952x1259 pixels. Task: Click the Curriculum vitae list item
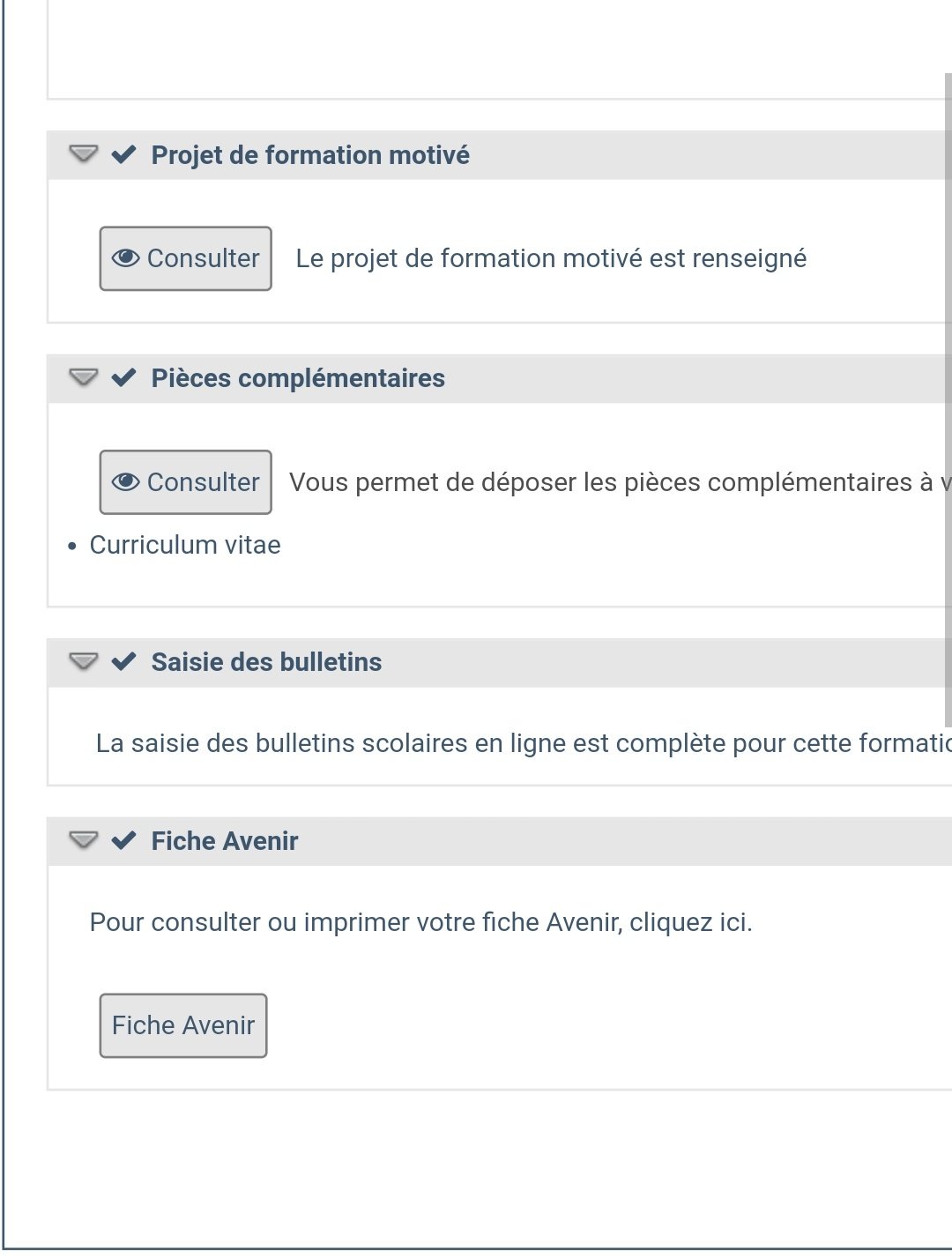[185, 545]
